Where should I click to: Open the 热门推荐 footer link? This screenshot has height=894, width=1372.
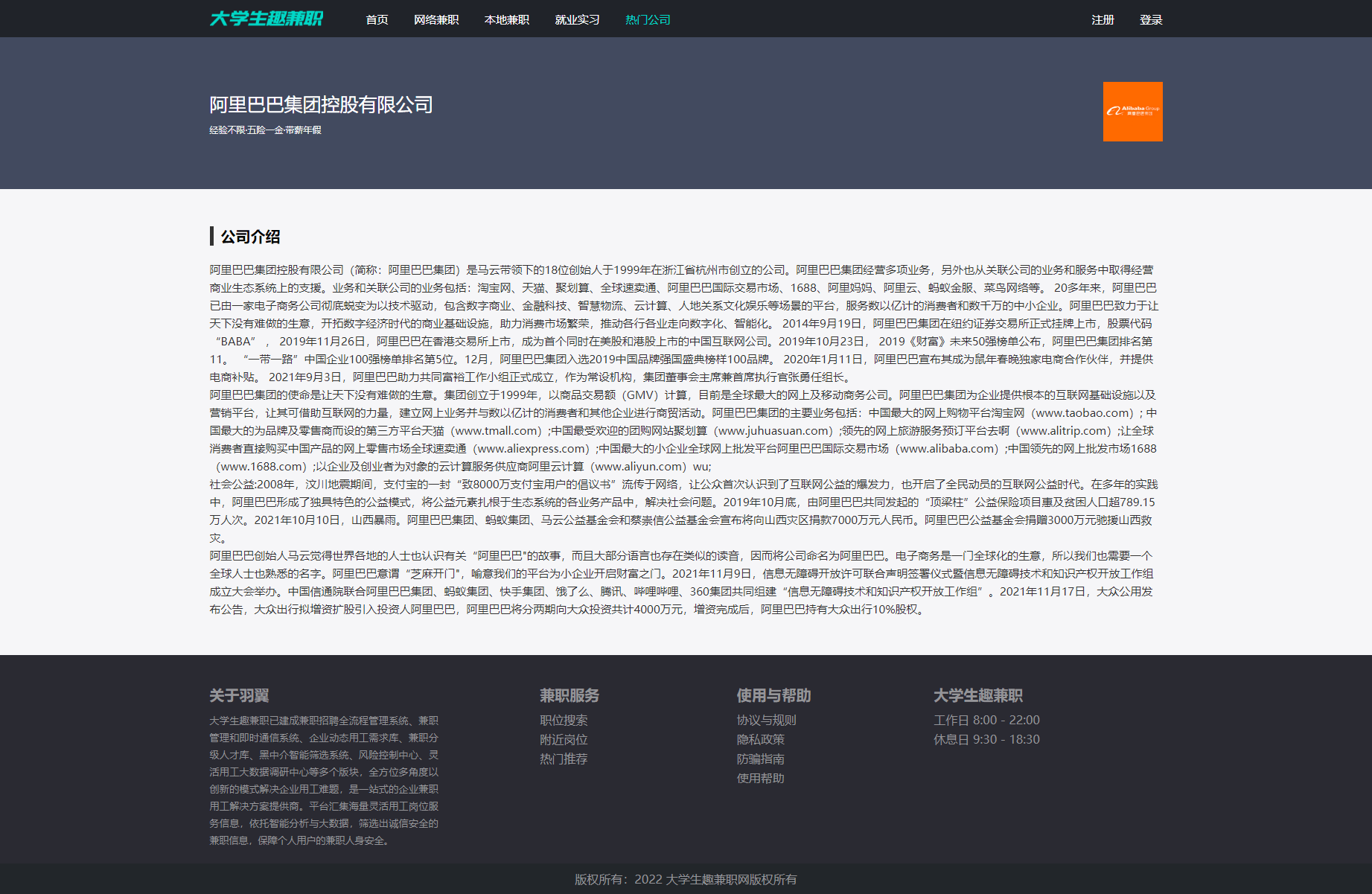click(564, 759)
